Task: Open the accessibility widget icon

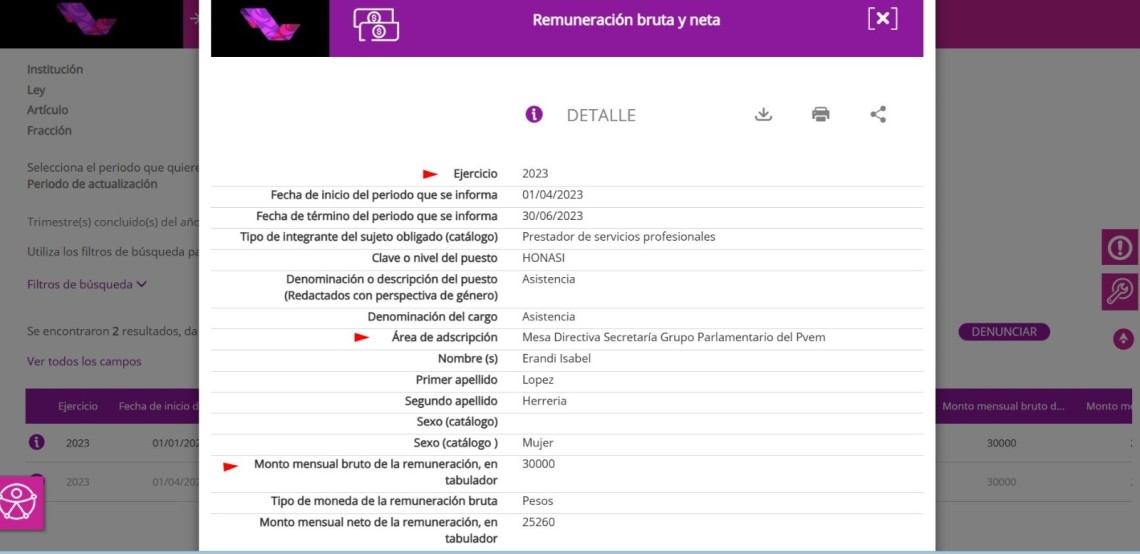Action: 20,502
